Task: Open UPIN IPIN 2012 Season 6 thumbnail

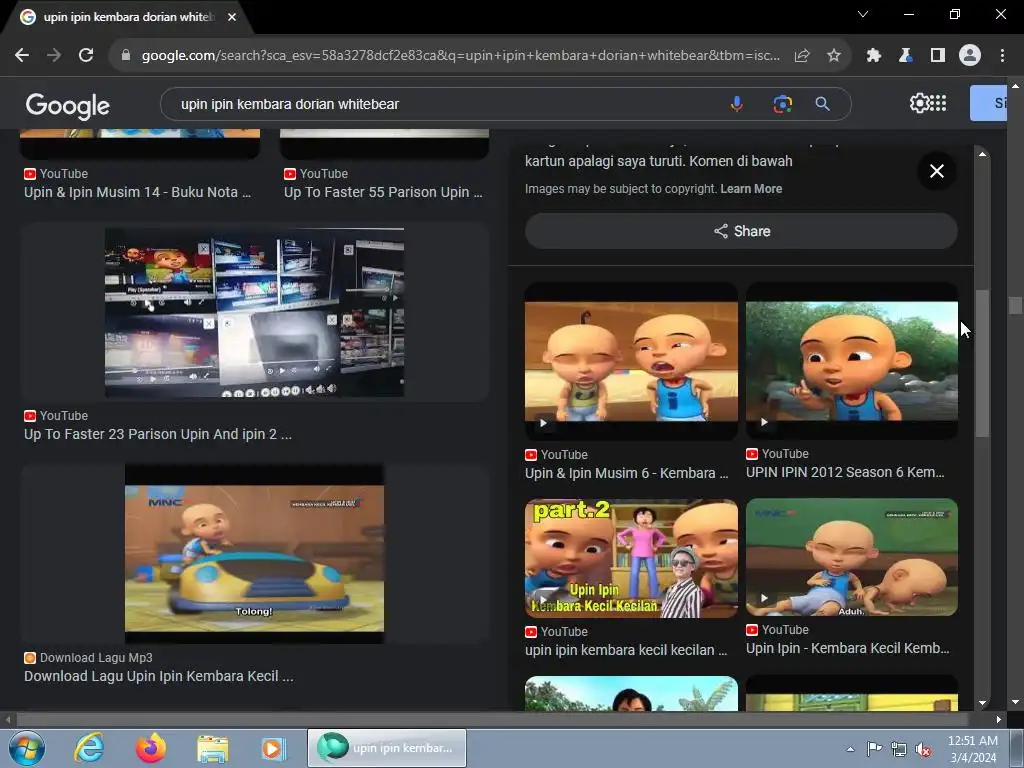Action: [x=852, y=360]
